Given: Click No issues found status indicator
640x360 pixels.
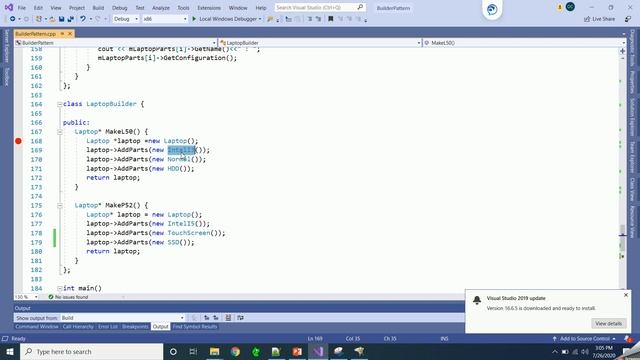Looking at the screenshot, I should 68,297.
